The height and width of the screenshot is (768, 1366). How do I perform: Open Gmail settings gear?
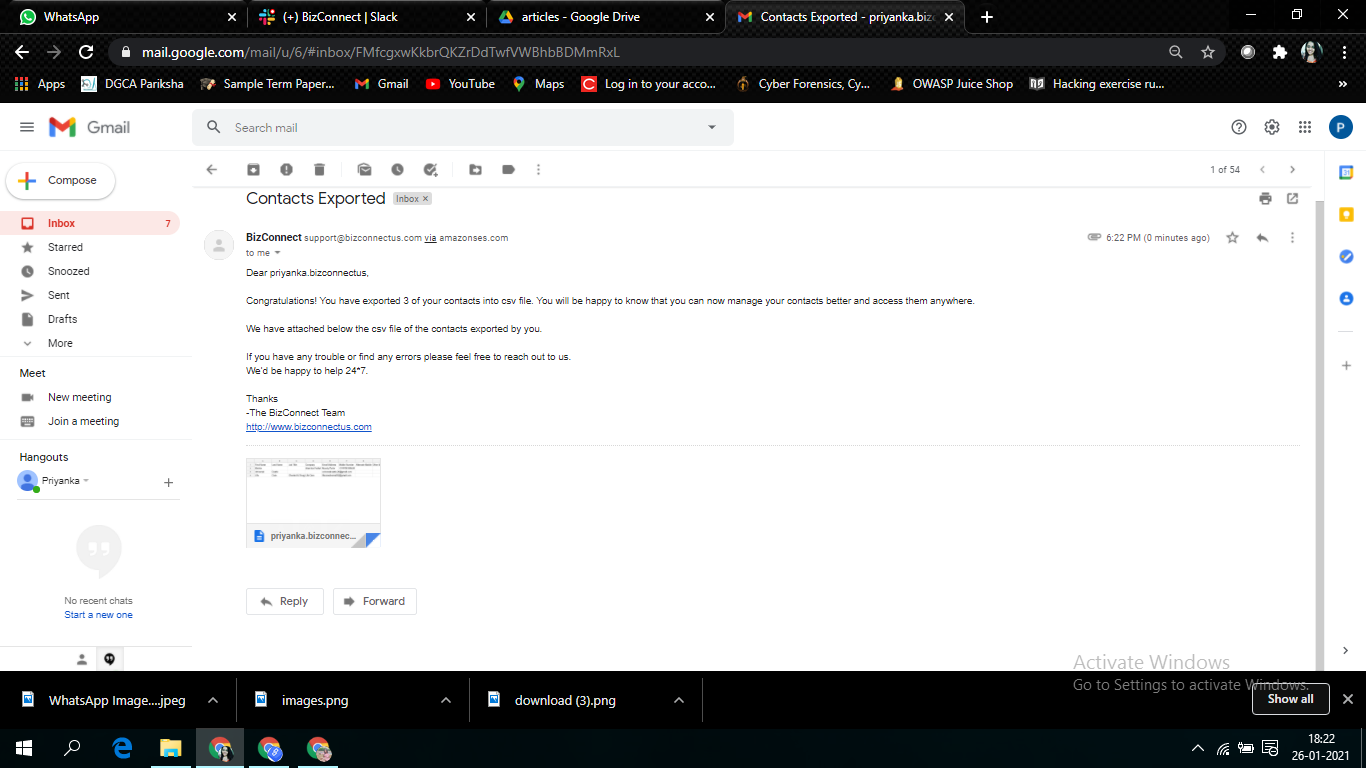point(1272,127)
